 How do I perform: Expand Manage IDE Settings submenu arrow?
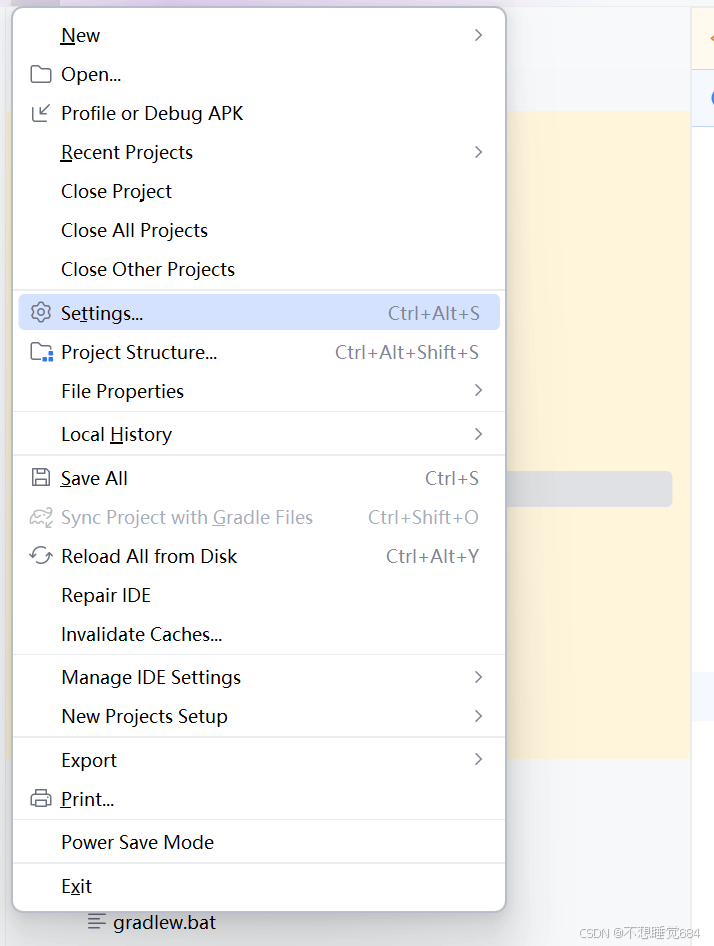click(478, 677)
